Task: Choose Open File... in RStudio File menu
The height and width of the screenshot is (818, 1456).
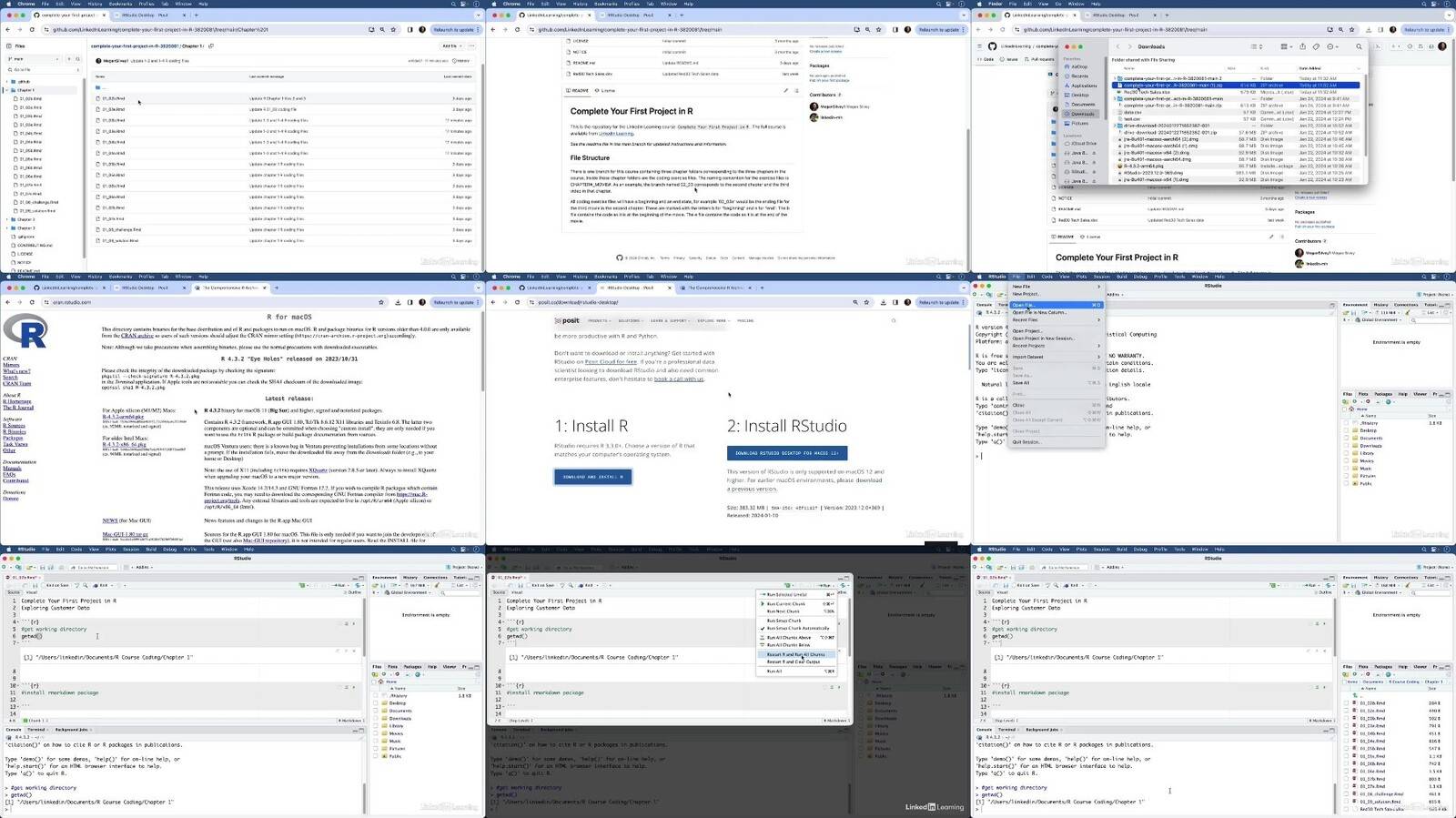Action: pos(1057,305)
